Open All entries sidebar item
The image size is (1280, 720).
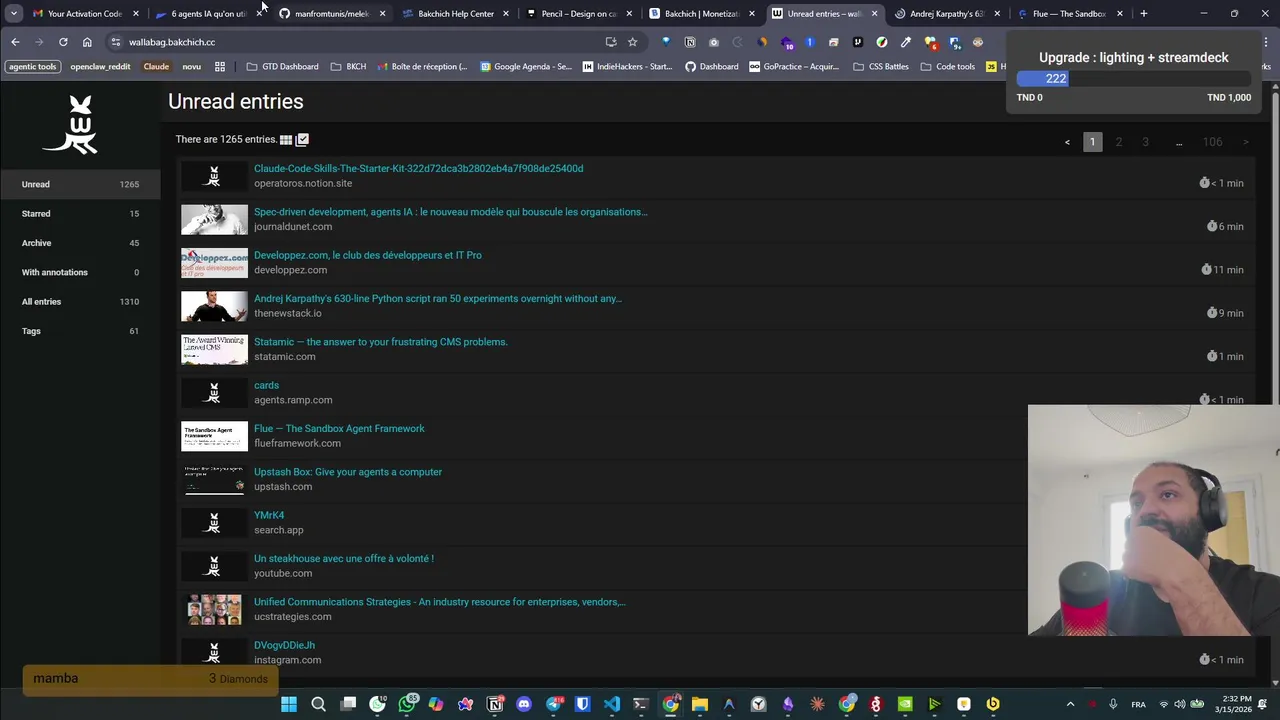(80, 301)
